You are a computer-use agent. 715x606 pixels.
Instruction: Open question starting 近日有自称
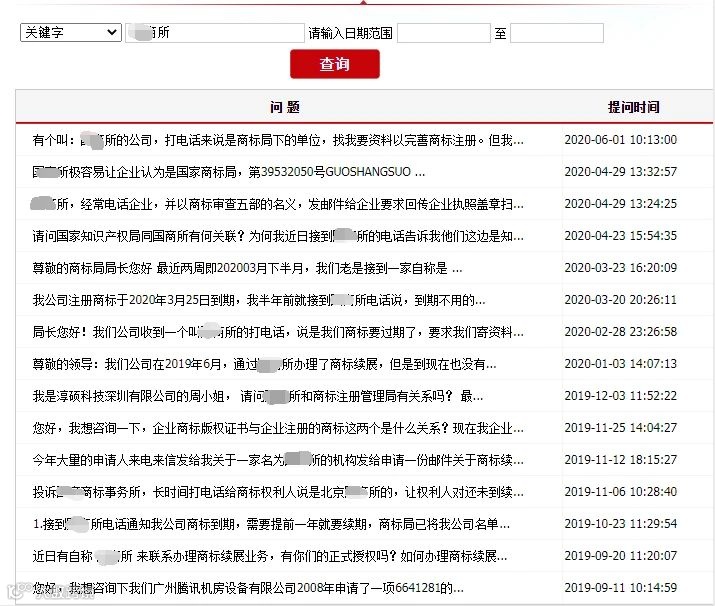pos(269,556)
